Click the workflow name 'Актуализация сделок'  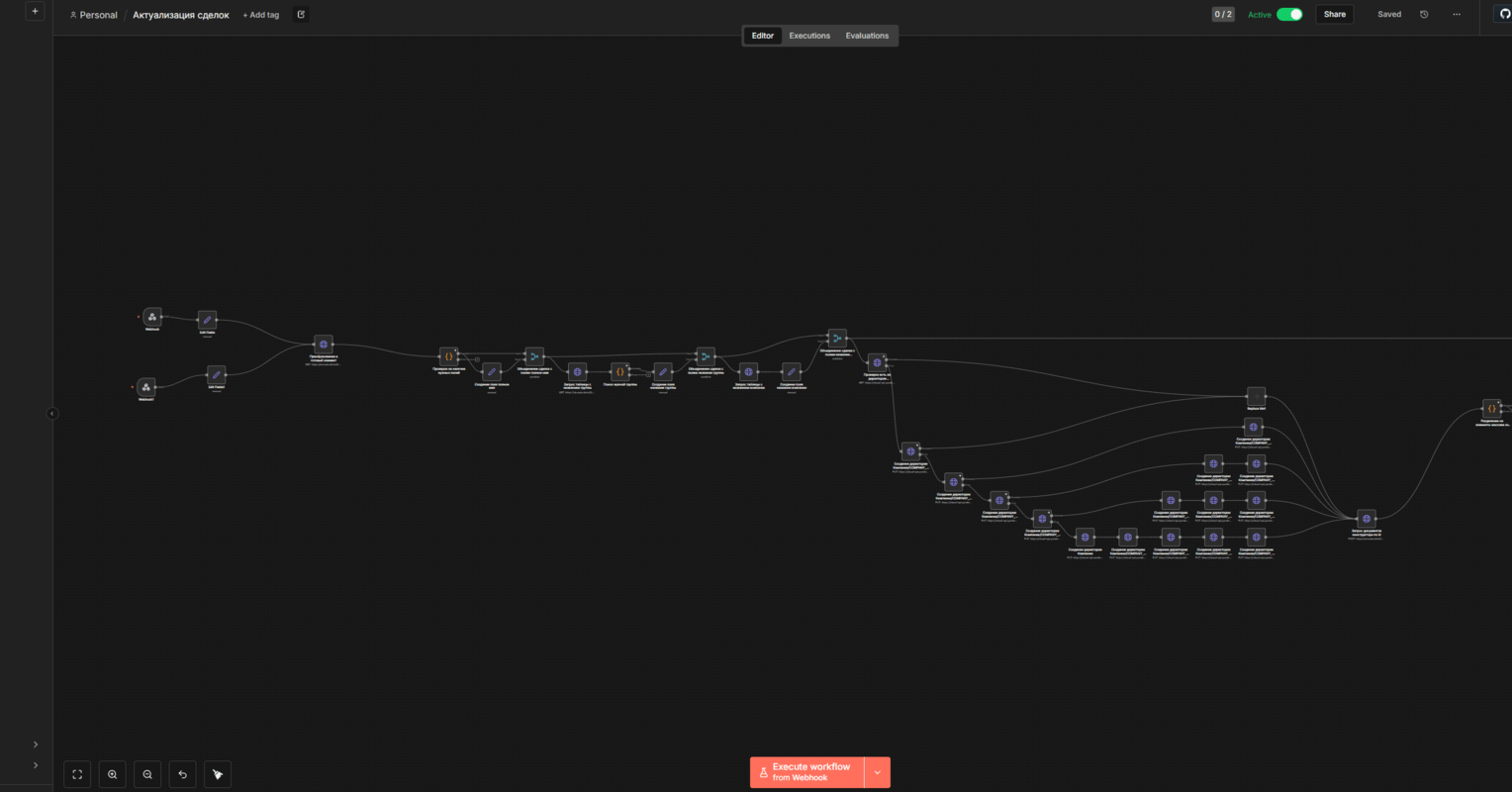click(x=181, y=15)
